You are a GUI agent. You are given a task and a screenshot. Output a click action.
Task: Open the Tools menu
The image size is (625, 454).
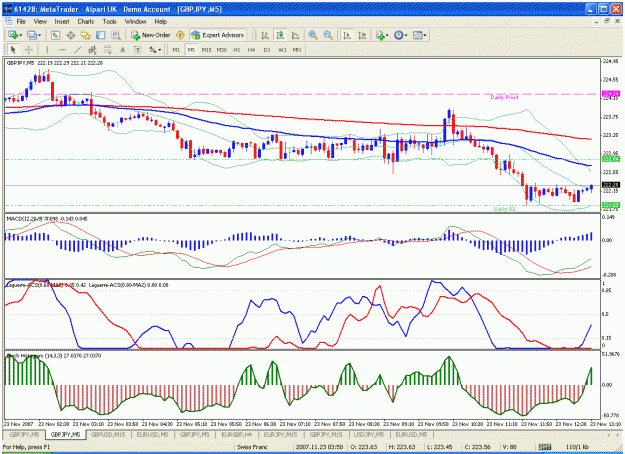click(x=109, y=22)
